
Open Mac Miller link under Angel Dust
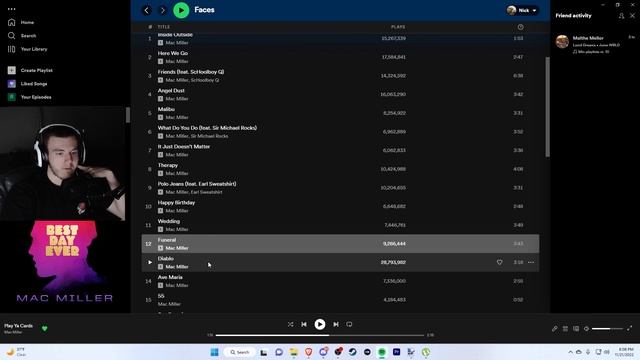177,99
